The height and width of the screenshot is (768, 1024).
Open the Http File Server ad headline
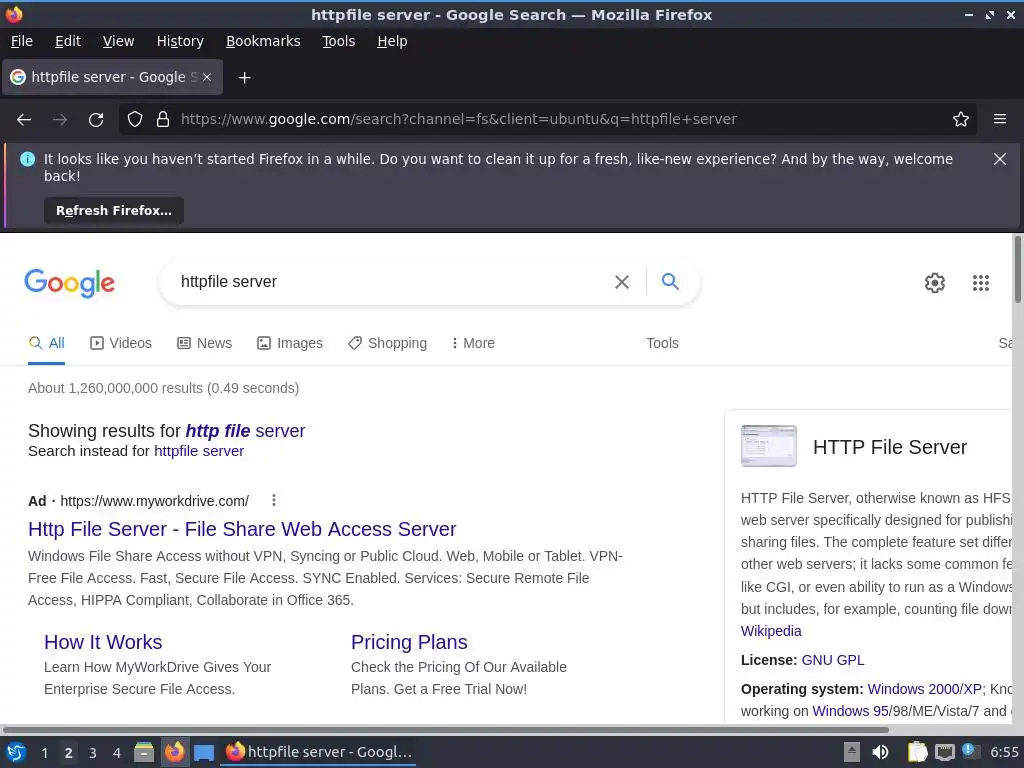pyautogui.click(x=242, y=529)
